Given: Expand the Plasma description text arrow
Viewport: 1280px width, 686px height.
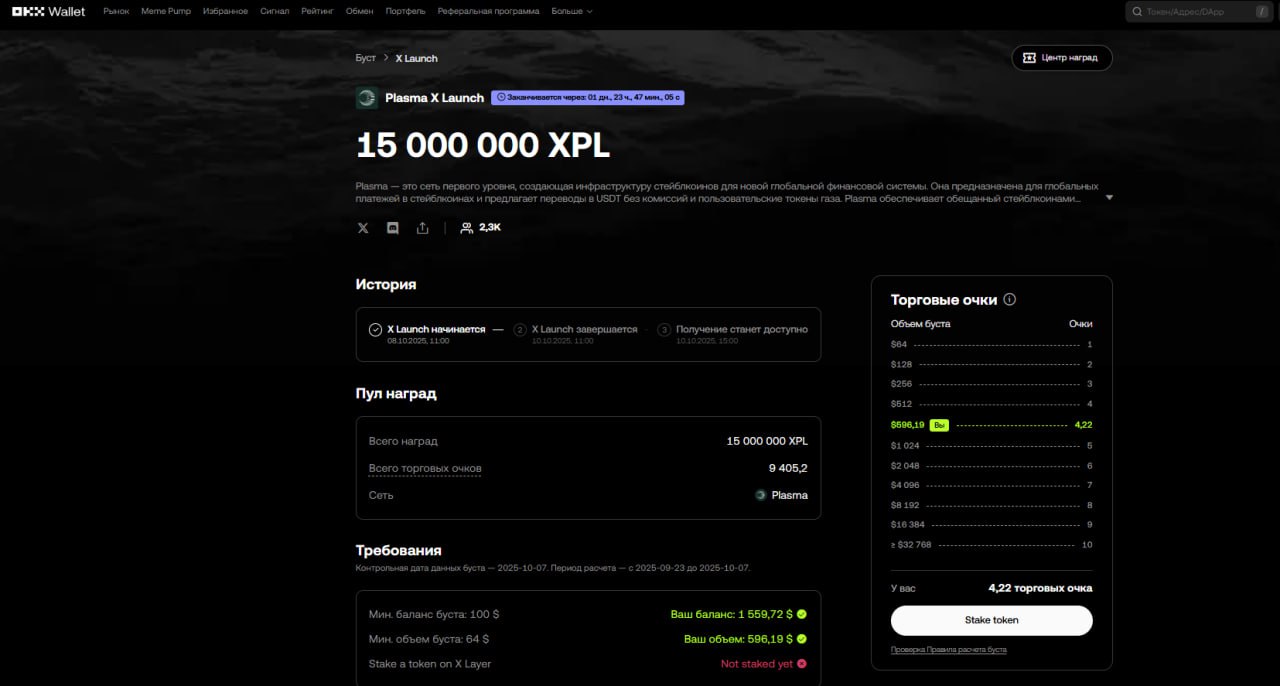Looking at the screenshot, I should click(x=1108, y=198).
